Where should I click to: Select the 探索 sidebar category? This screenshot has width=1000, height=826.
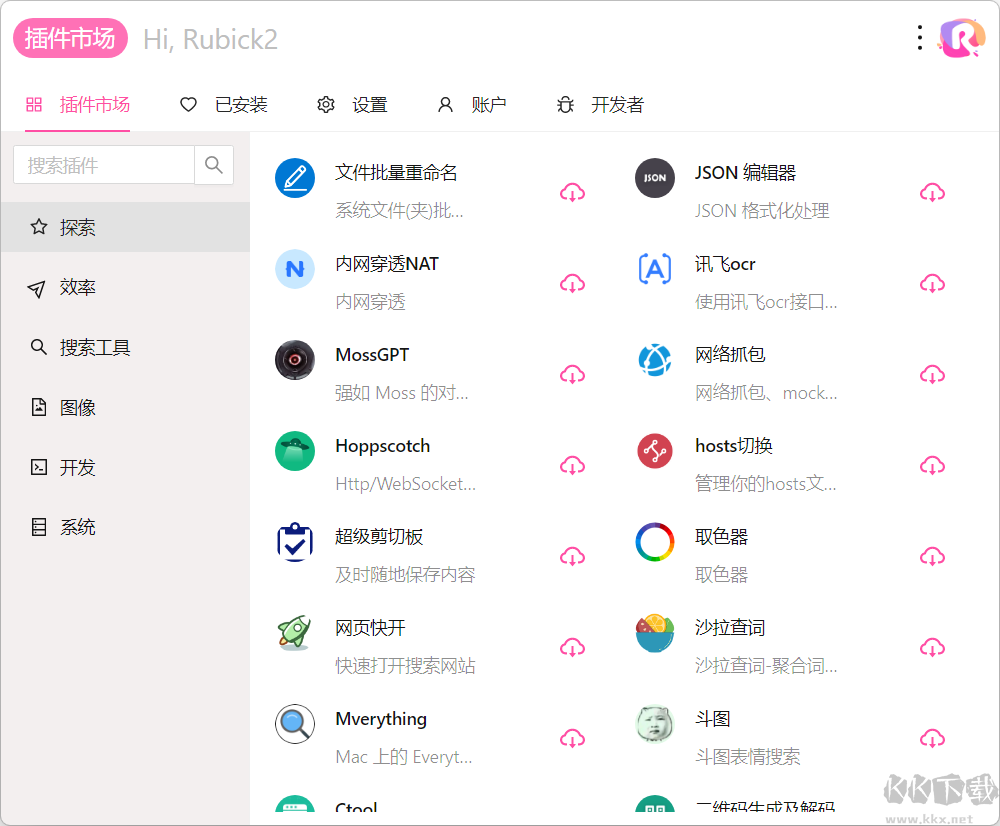tap(126, 227)
